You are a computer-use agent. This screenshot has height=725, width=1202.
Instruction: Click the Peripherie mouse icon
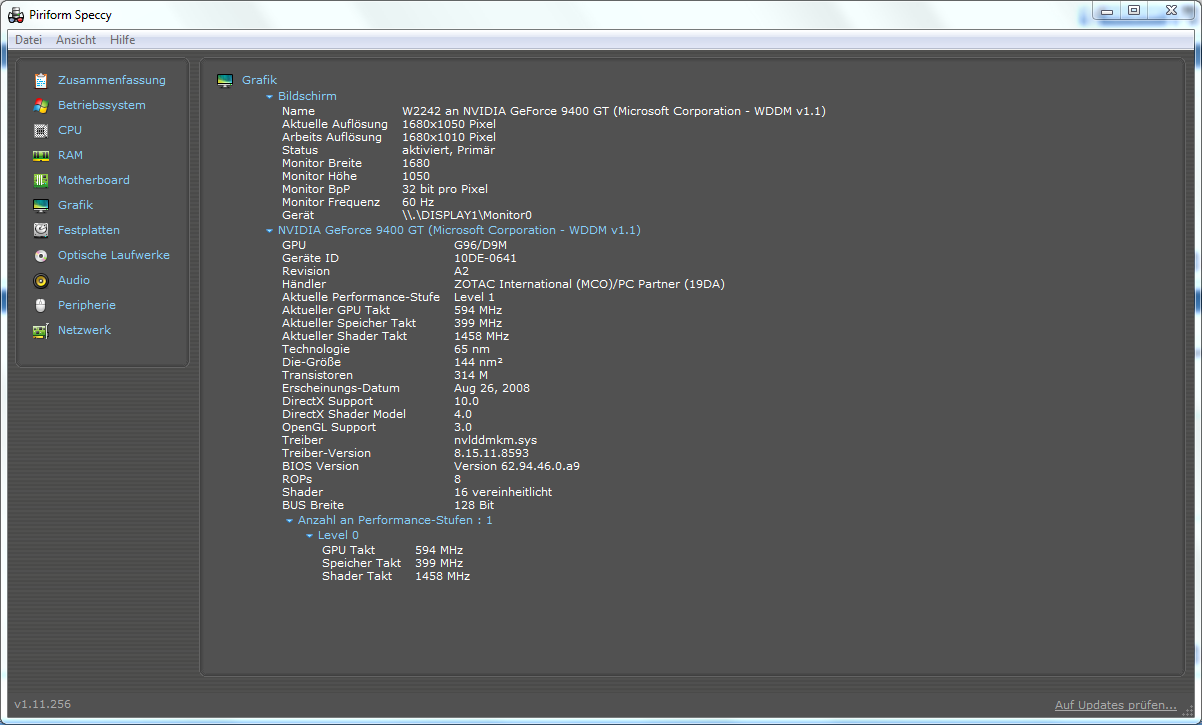pos(41,305)
